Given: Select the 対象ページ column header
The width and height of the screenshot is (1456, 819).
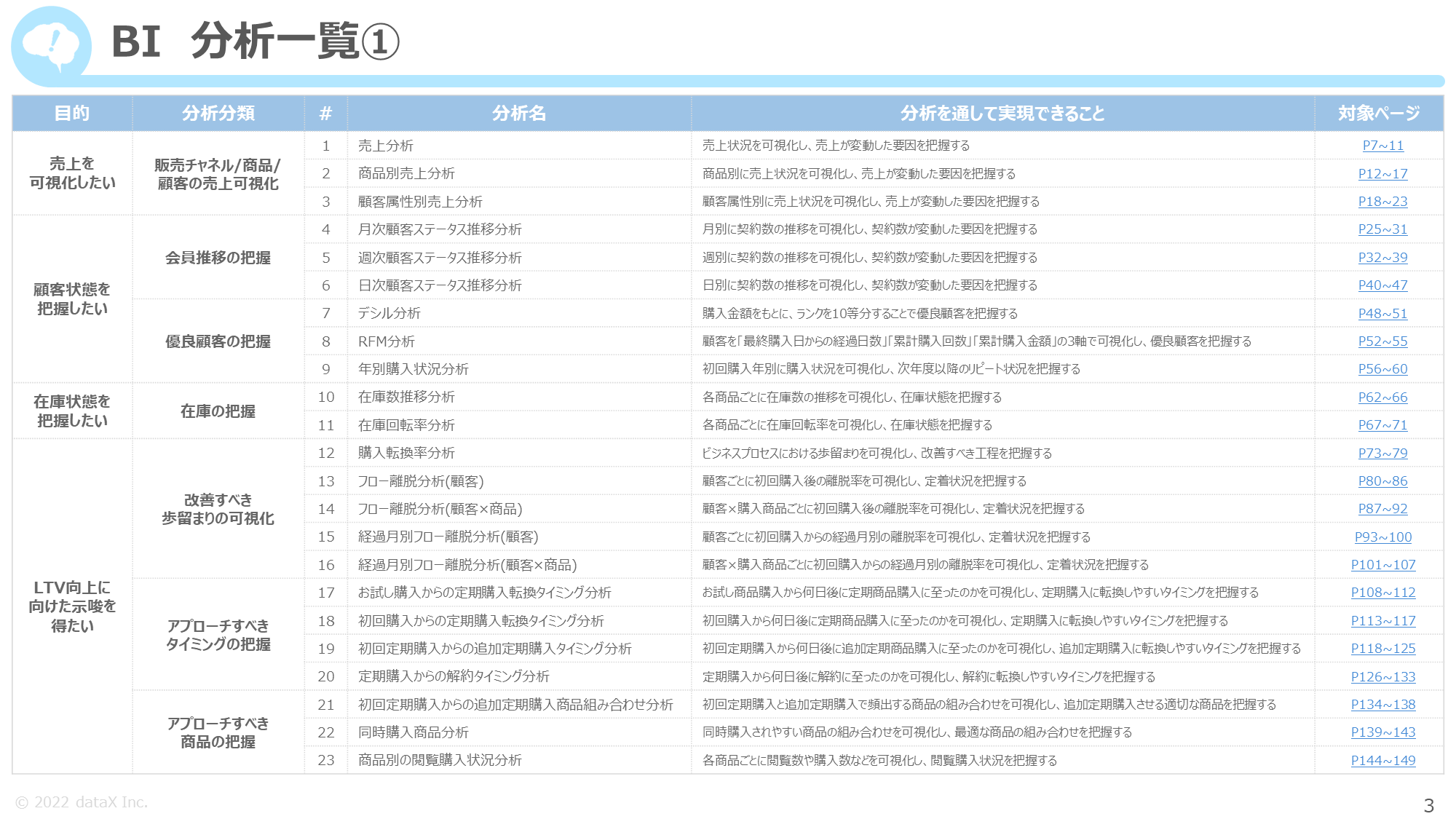Looking at the screenshot, I should click(x=1379, y=114).
